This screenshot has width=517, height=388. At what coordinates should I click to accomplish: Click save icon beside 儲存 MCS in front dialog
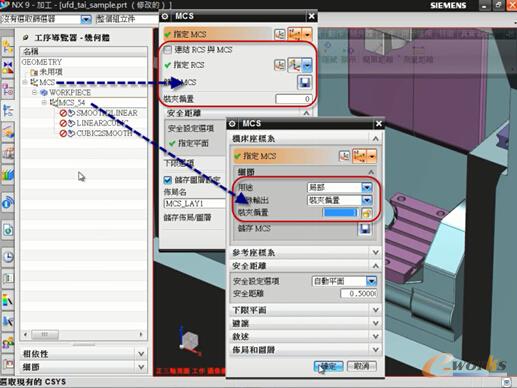coord(364,229)
